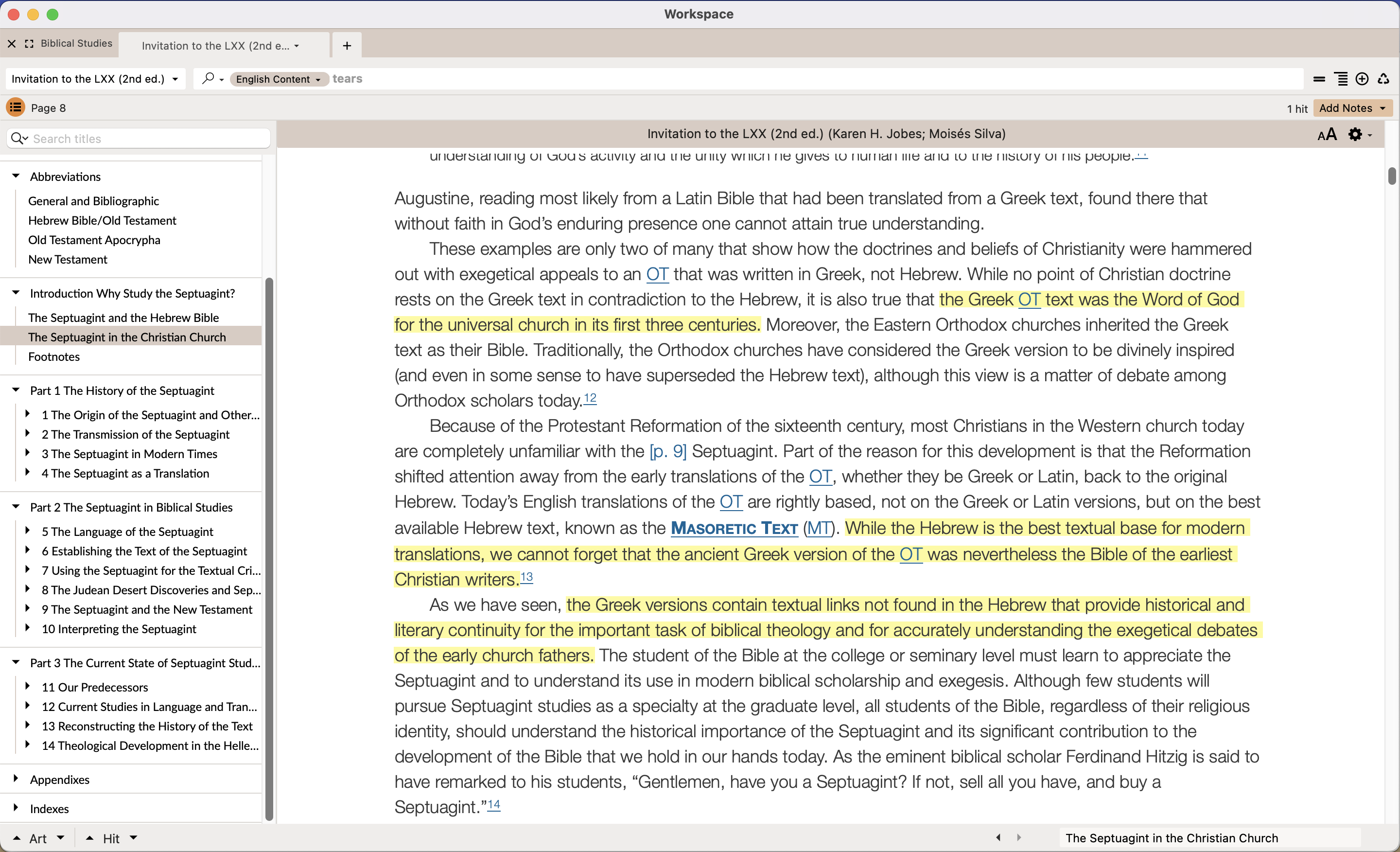Click the orange table of contents icon
This screenshot has height=852, width=1400.
point(16,107)
